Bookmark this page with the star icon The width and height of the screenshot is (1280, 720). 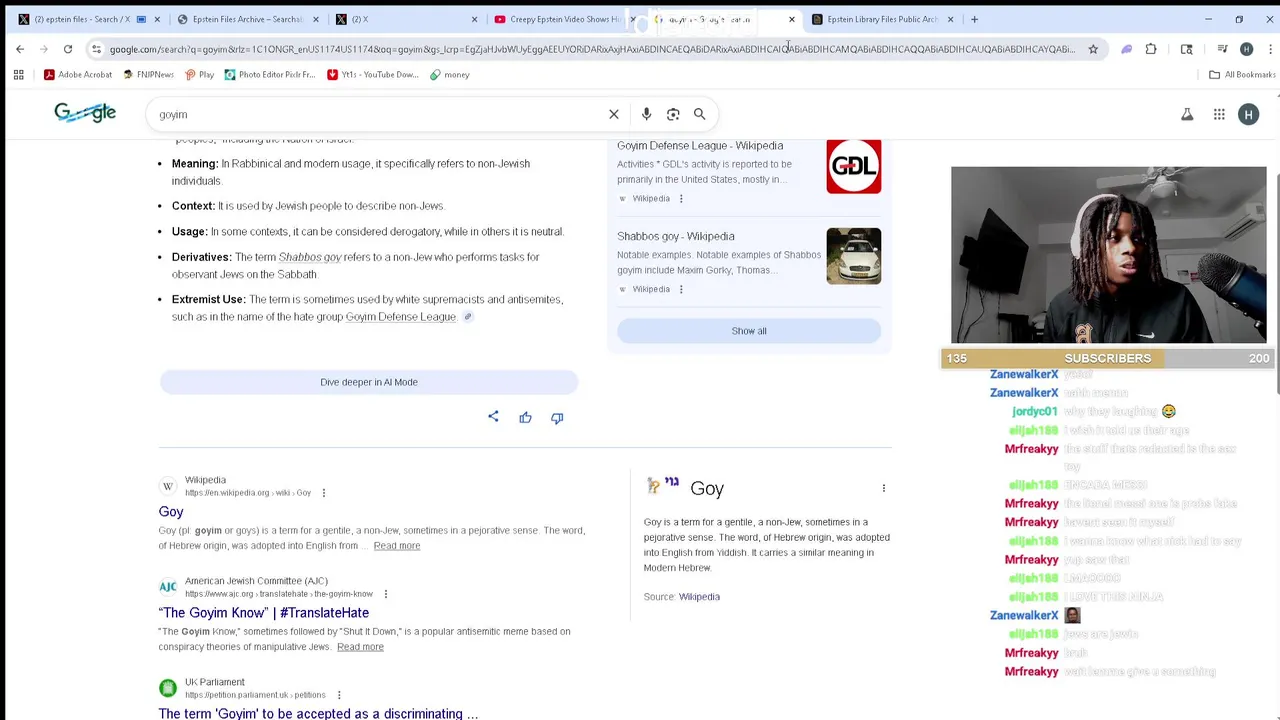coord(1093,49)
